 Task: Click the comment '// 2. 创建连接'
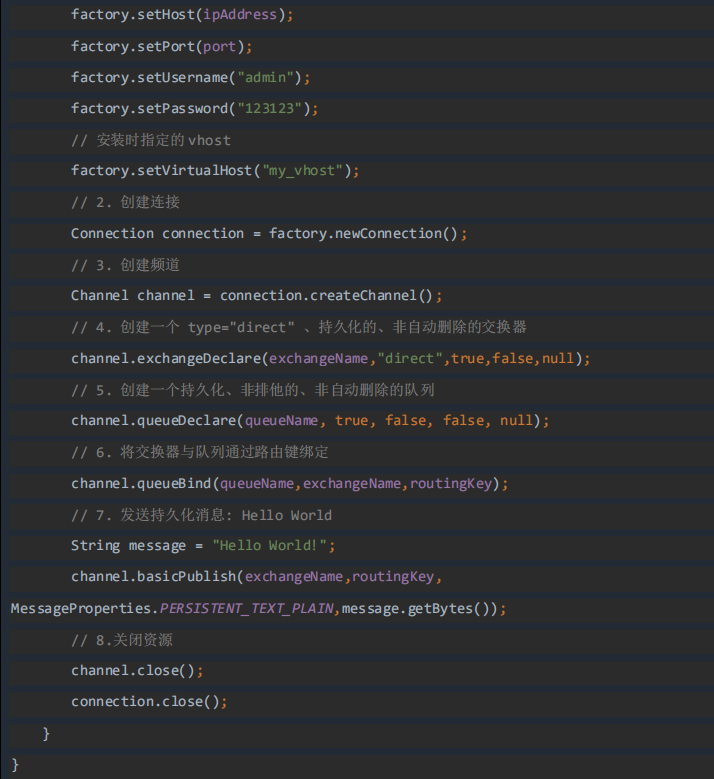coord(125,202)
